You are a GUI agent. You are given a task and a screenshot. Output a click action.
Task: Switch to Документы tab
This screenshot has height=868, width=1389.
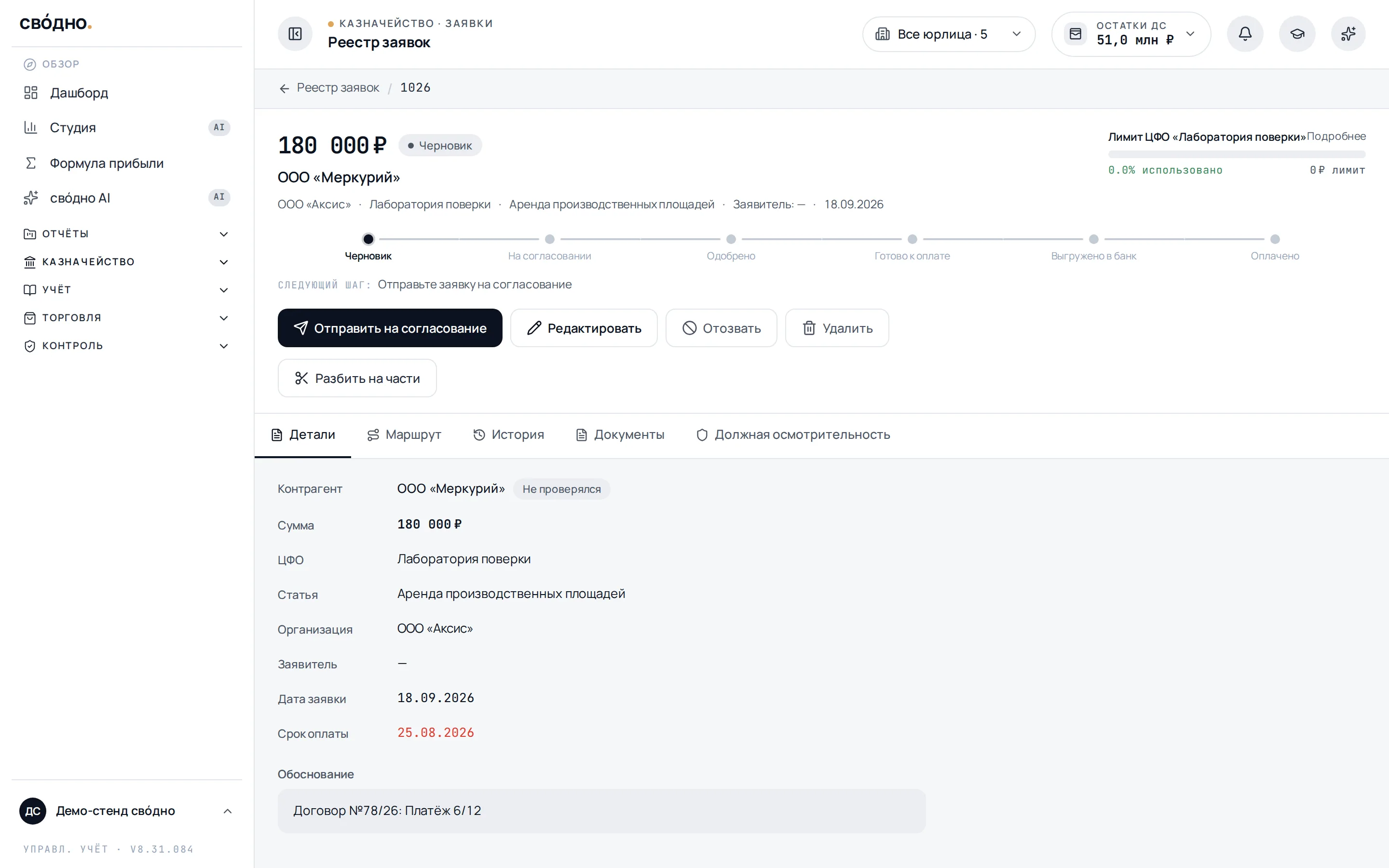[x=620, y=434]
